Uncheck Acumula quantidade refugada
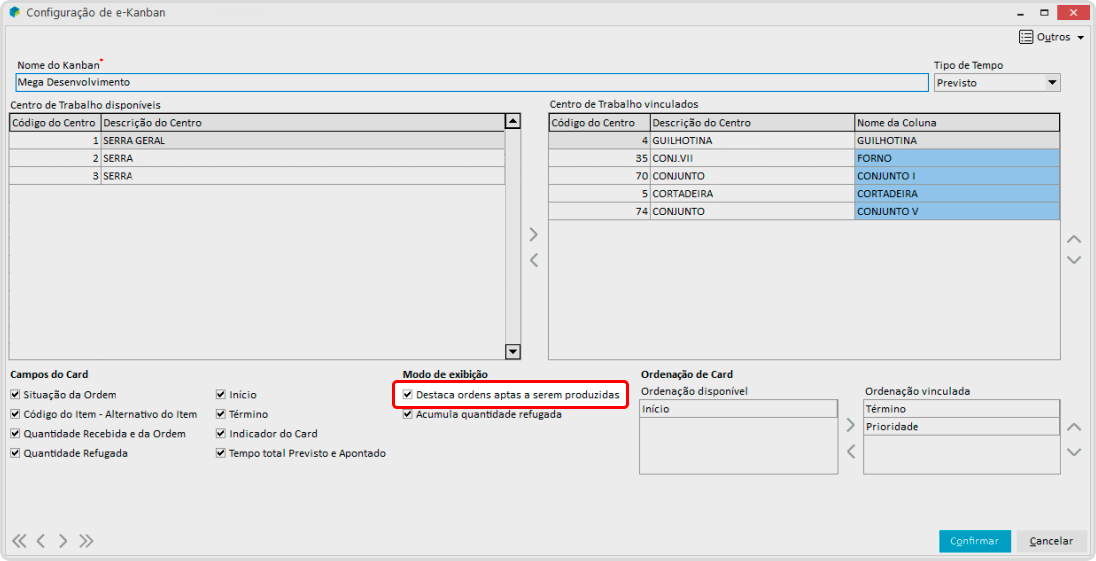Screen dimensions: 1096x561 [408, 414]
